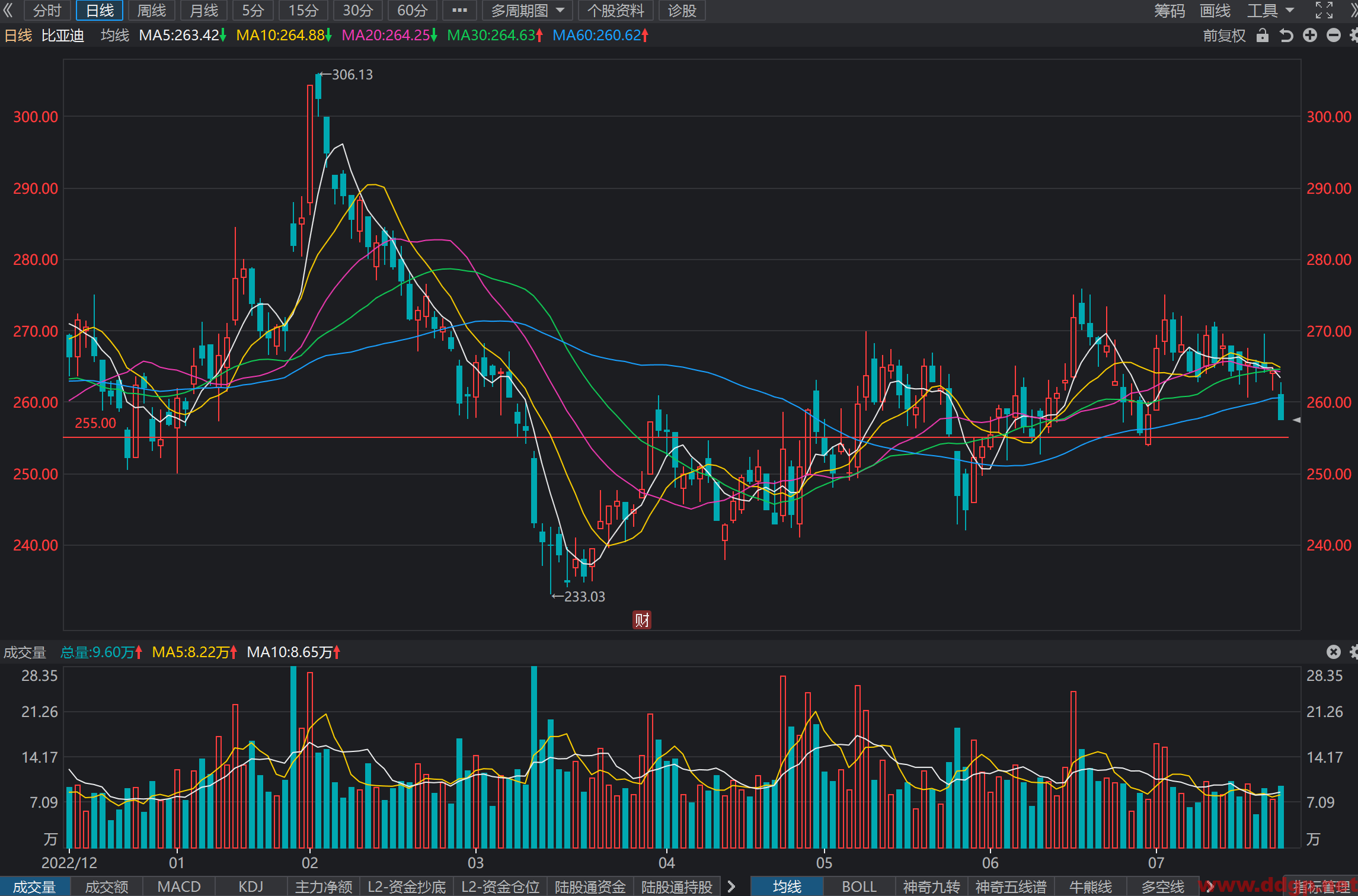
Task: Click the volume MA5:8.22万 label
Action: [194, 652]
